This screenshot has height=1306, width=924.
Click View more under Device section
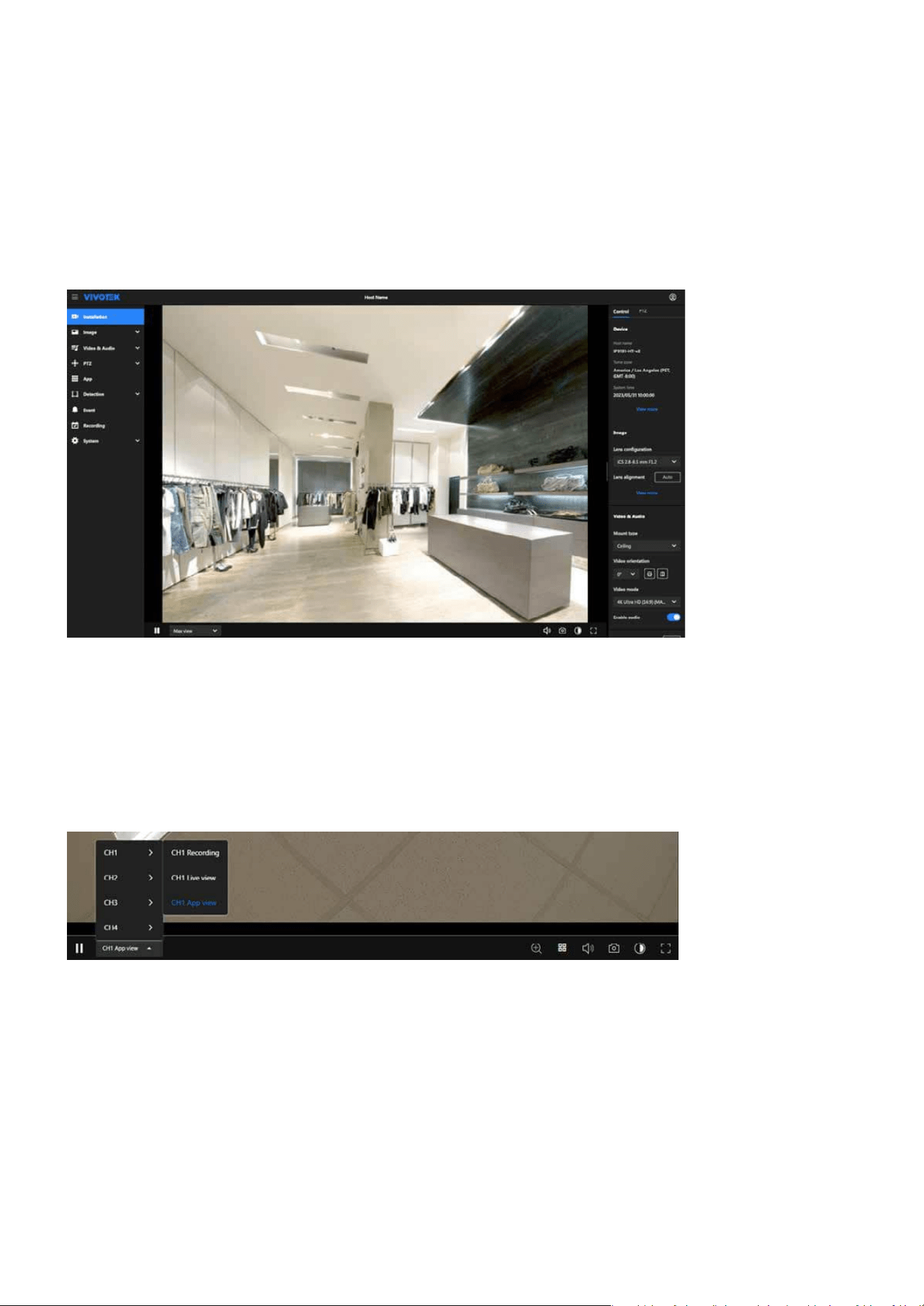click(646, 410)
